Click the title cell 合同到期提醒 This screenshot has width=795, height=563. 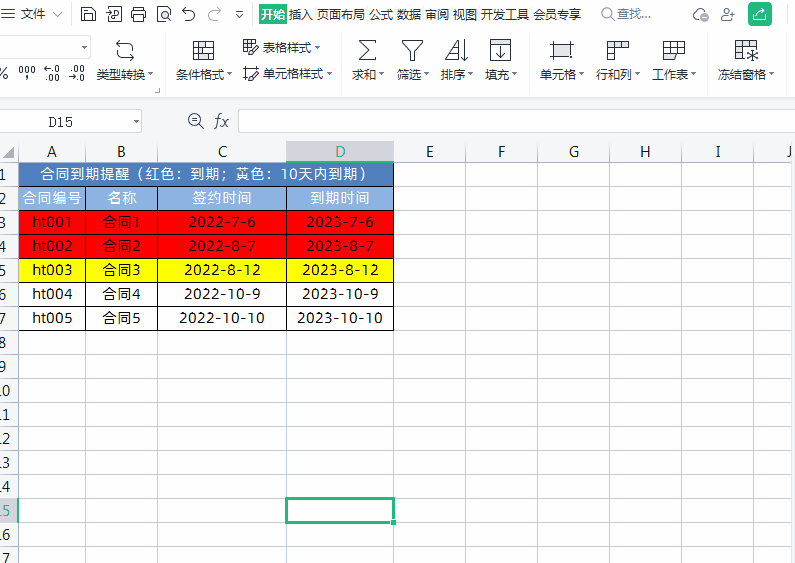(206, 174)
